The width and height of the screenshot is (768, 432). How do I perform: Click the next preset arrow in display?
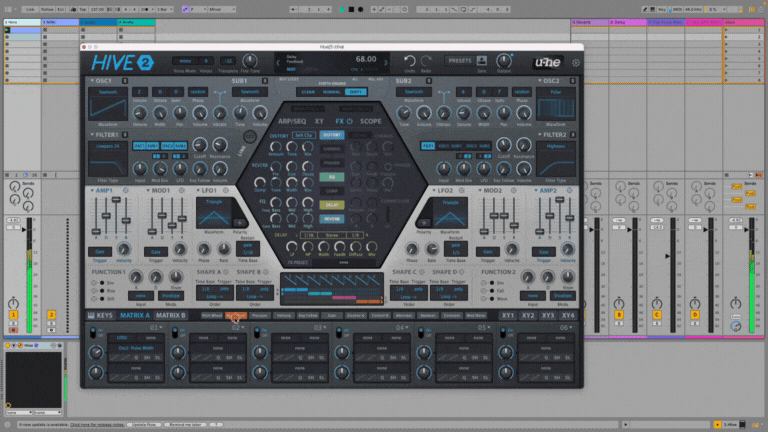click(x=385, y=63)
